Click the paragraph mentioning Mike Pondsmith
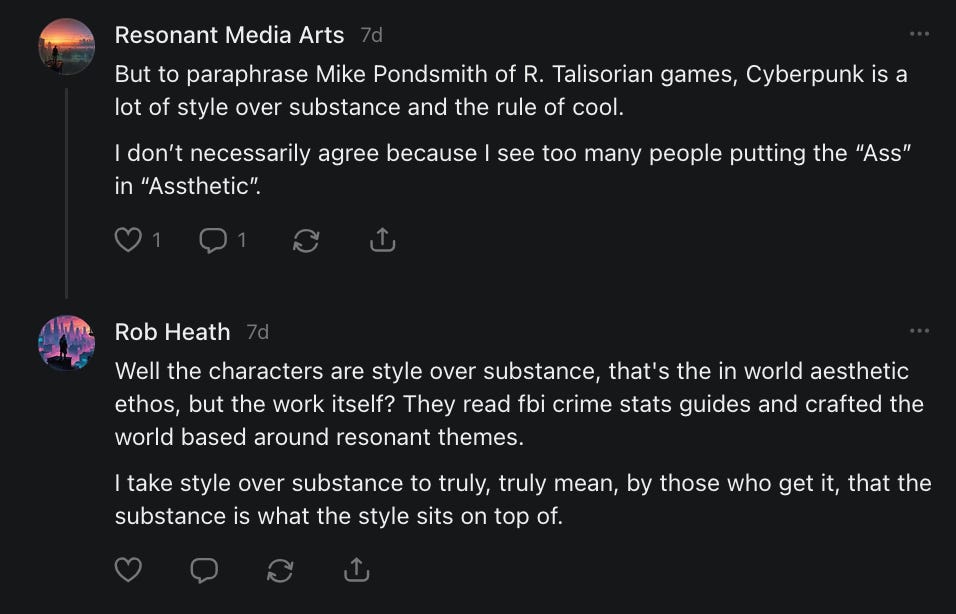The height and width of the screenshot is (614, 956). (510, 90)
